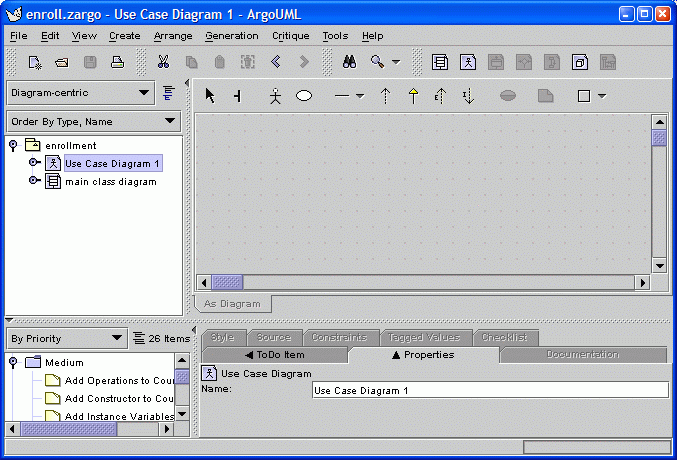Select the Comment note tool
This screenshot has height=460, width=677.
click(x=546, y=95)
